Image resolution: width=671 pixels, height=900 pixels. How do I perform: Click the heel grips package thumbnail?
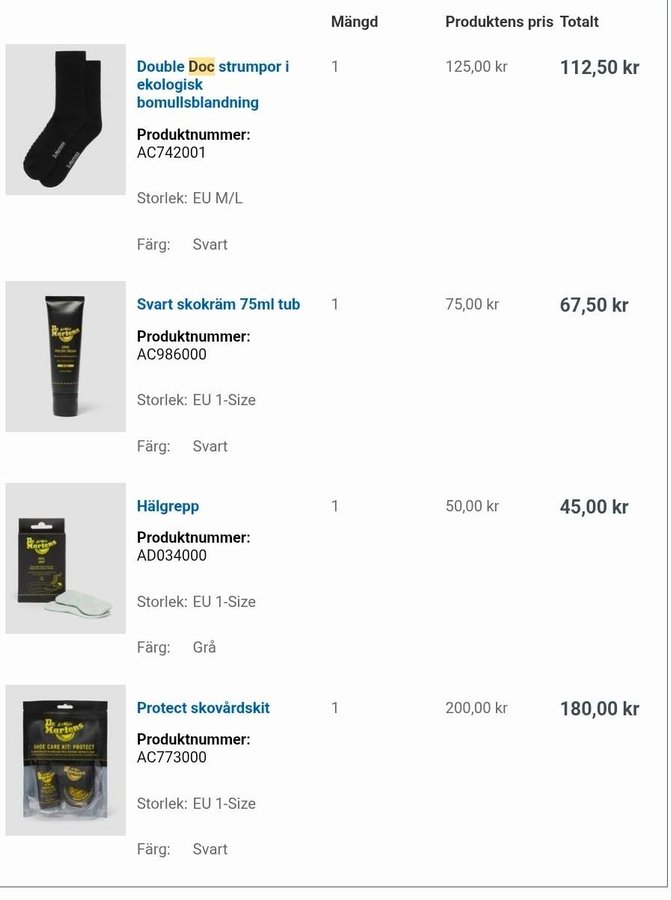pos(65,558)
